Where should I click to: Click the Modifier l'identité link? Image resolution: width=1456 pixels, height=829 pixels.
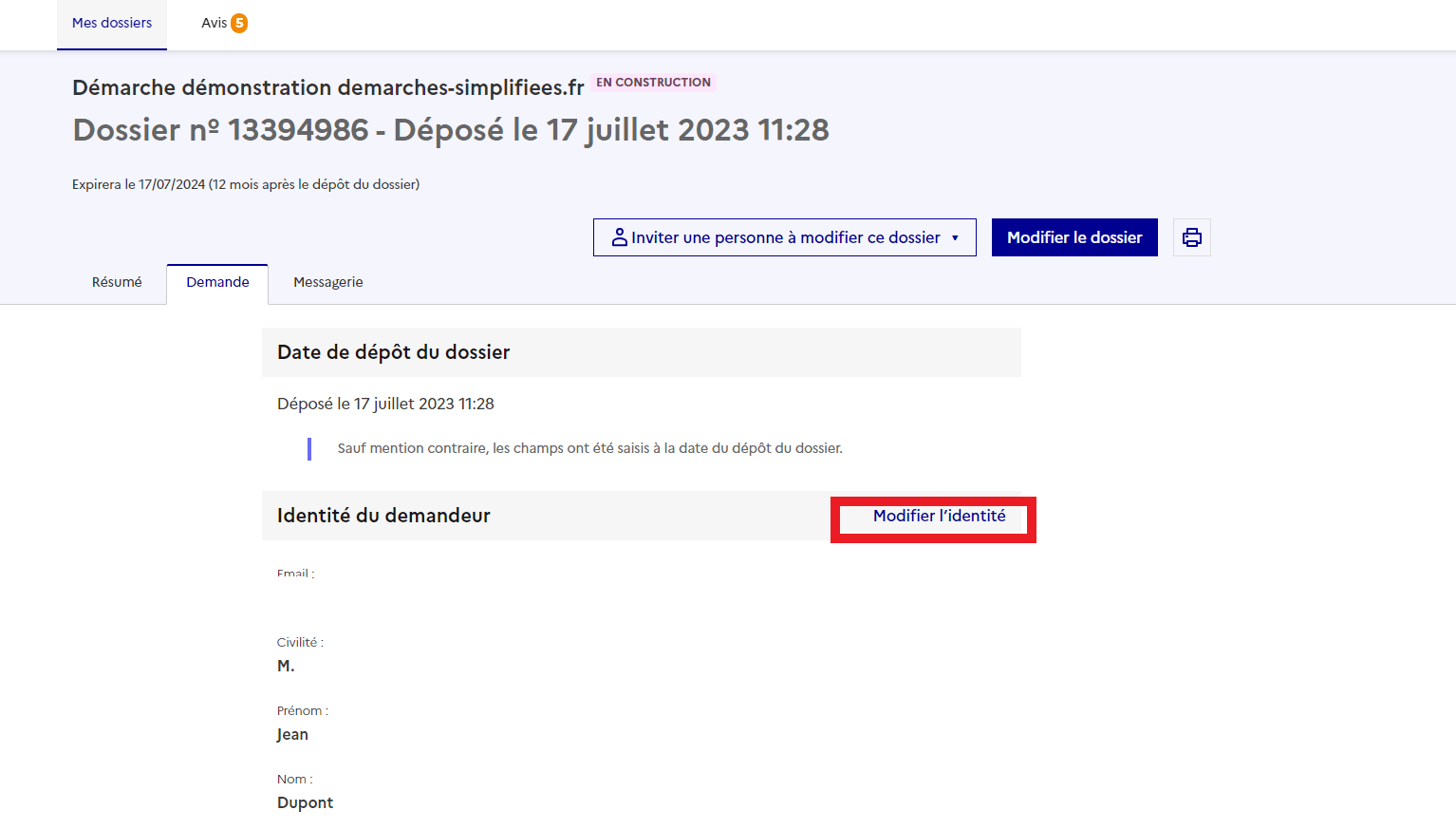(x=938, y=517)
